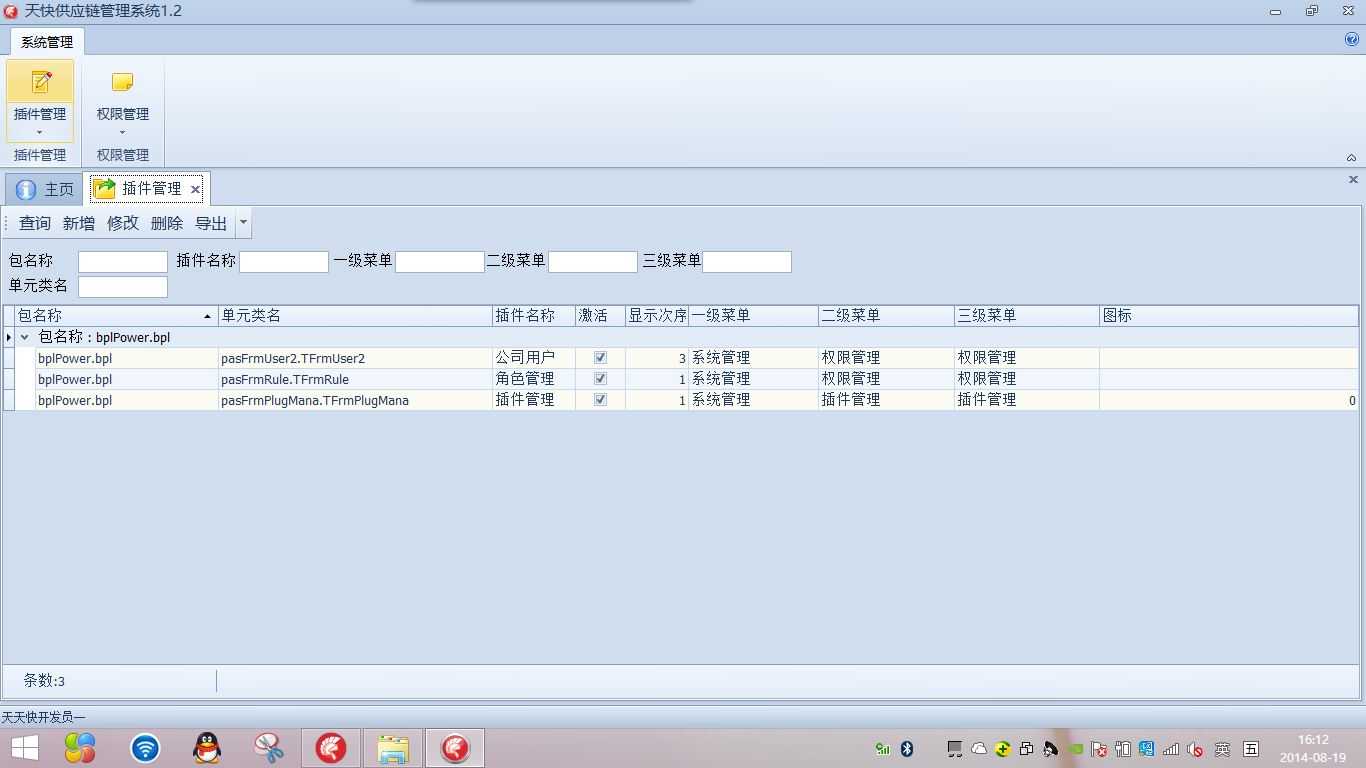Click the 显示次序 column header
1366x768 pixels.
pyautogui.click(x=657, y=316)
